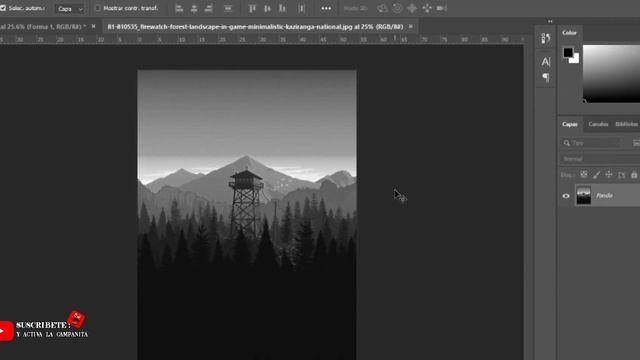The height and width of the screenshot is (360, 640).
Task: Click prevent artboard auto-nesting lock icon
Action: click(x=621, y=175)
